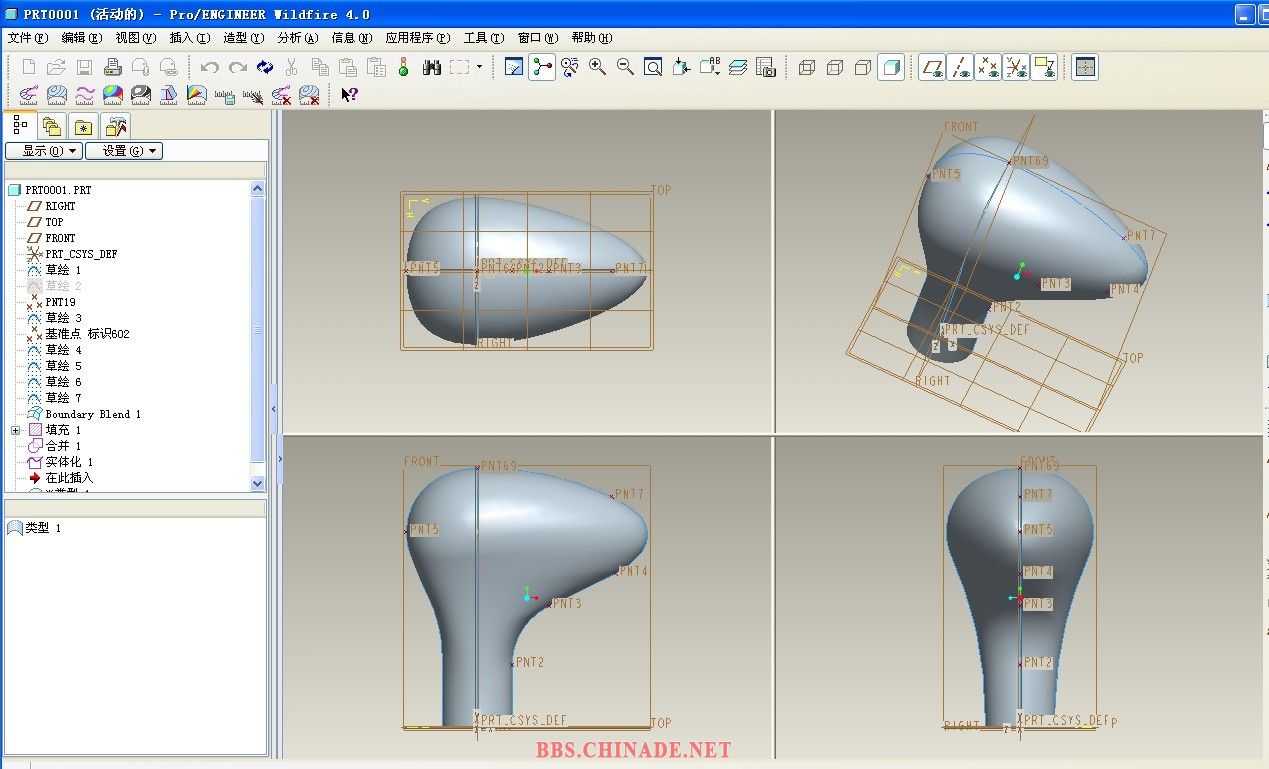Print using the printer icon
Viewport: 1269px width, 769px height.
click(x=113, y=67)
